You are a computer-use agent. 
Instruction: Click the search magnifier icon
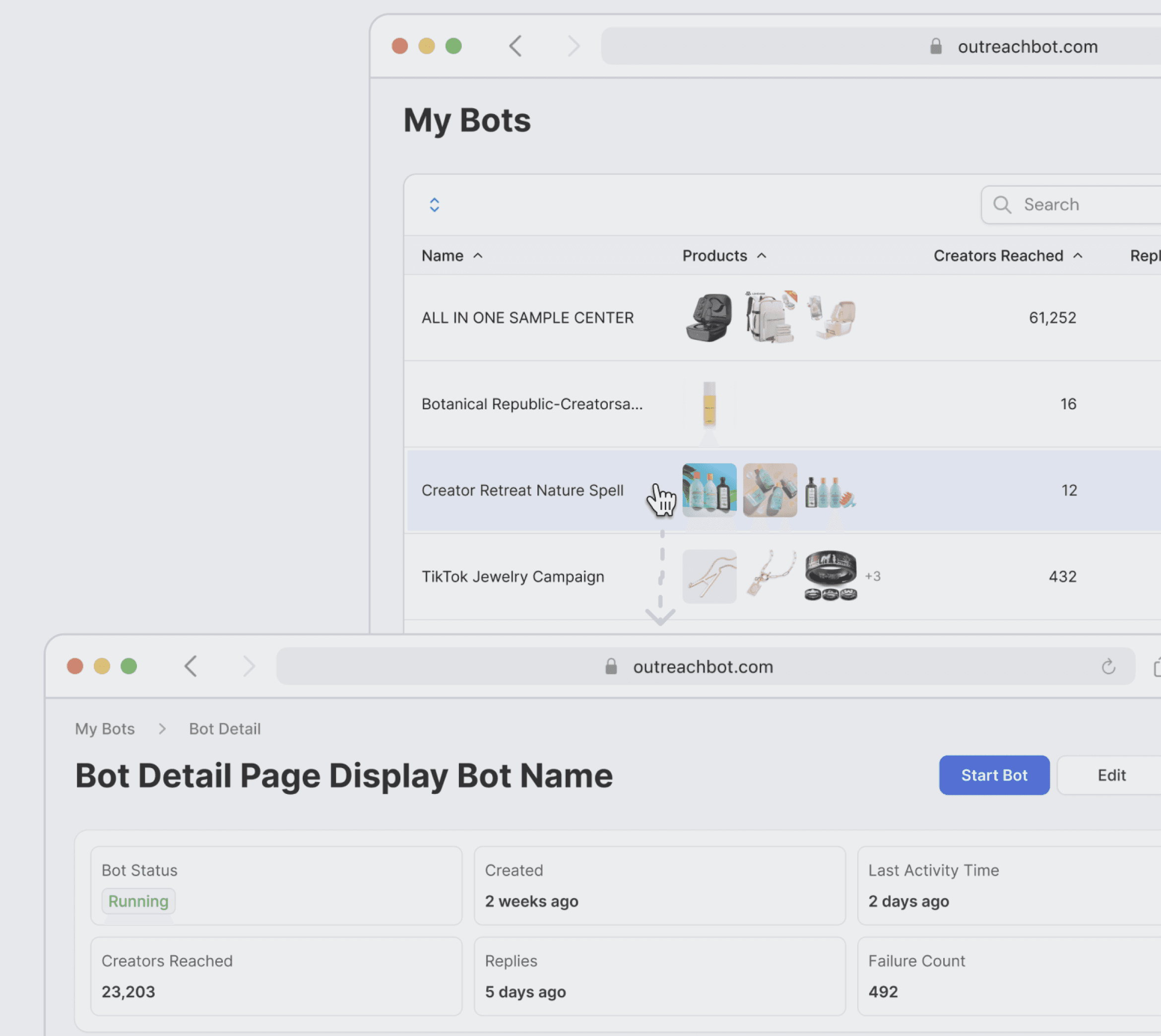(1002, 205)
